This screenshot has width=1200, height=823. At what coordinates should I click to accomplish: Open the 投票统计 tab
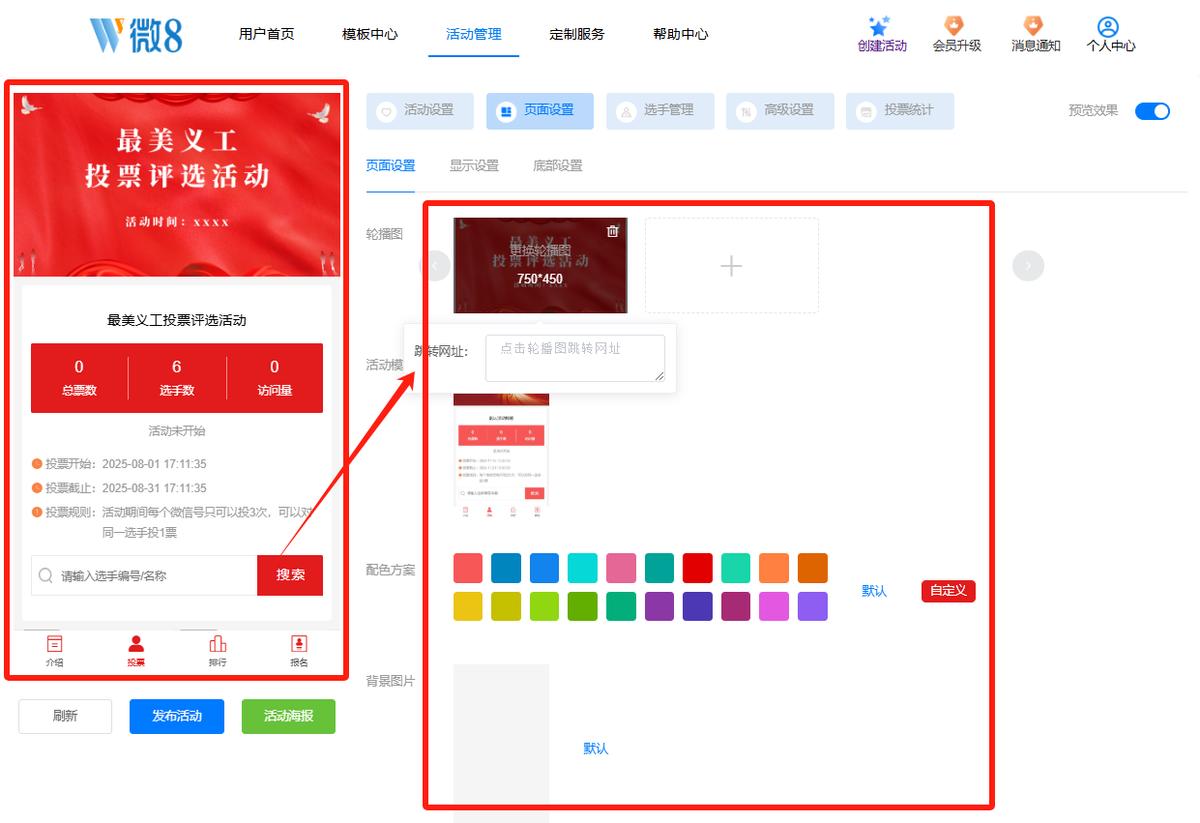[x=900, y=111]
